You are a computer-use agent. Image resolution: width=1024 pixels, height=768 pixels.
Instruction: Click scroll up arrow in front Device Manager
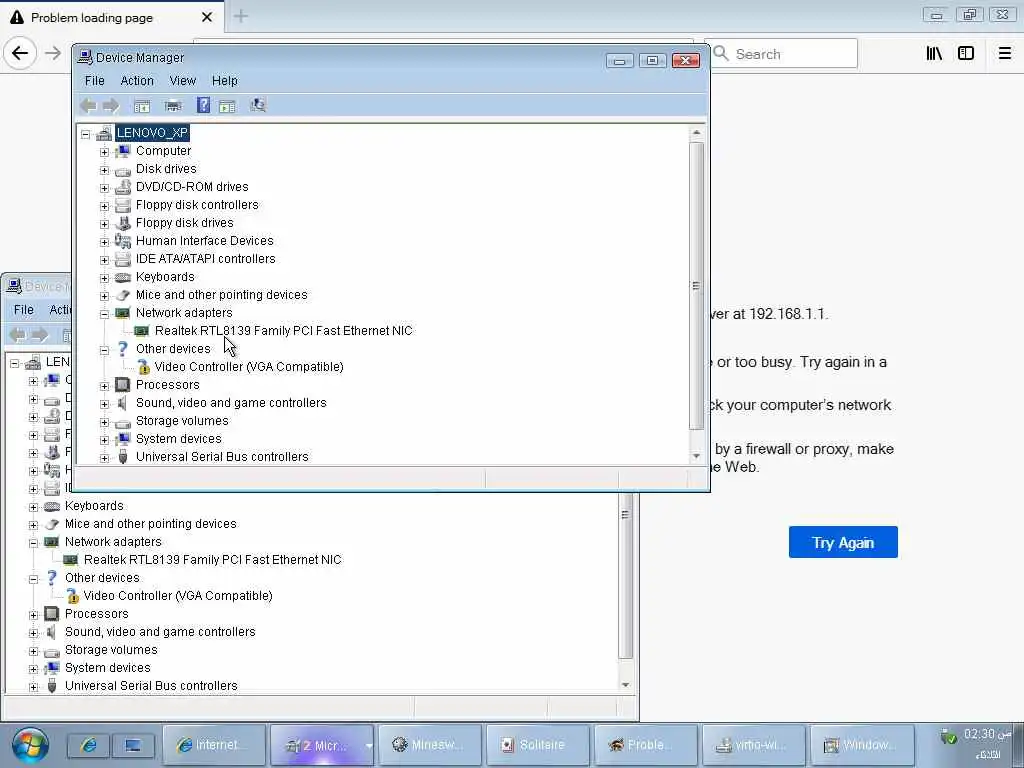(x=696, y=133)
